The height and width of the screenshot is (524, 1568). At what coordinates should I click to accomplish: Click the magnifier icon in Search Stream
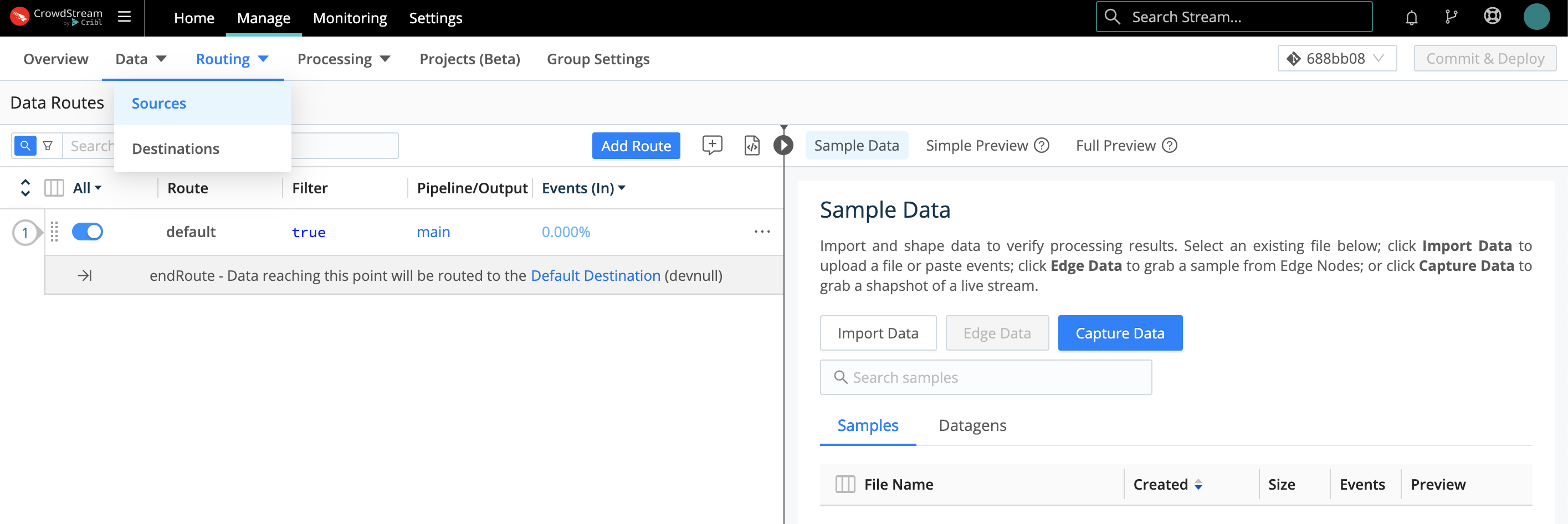[1112, 17]
